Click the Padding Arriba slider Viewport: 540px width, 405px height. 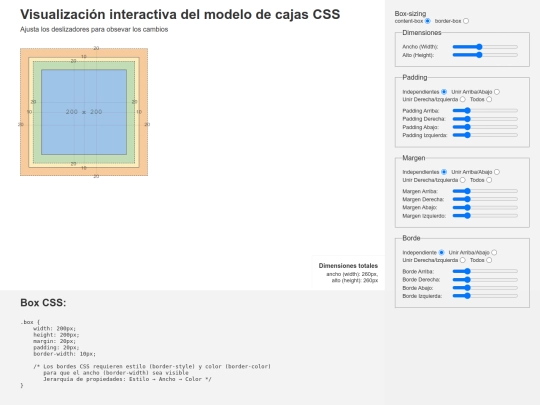point(485,111)
